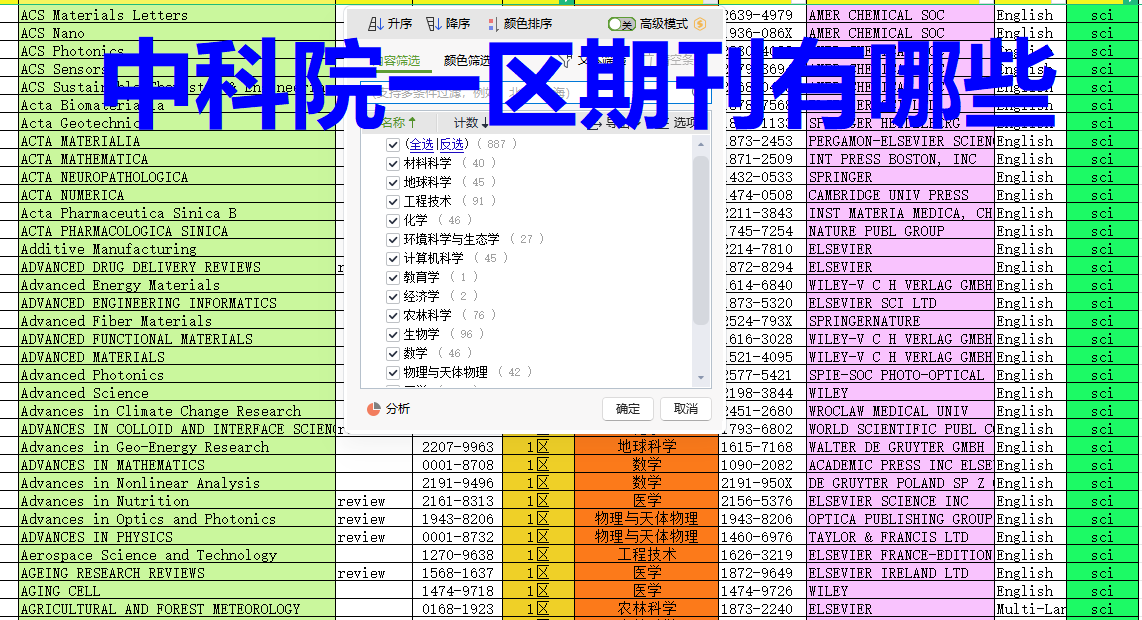This screenshot has height=620, width=1142.
Task: Uncheck 化学 filter checkbox
Action: pos(393,220)
